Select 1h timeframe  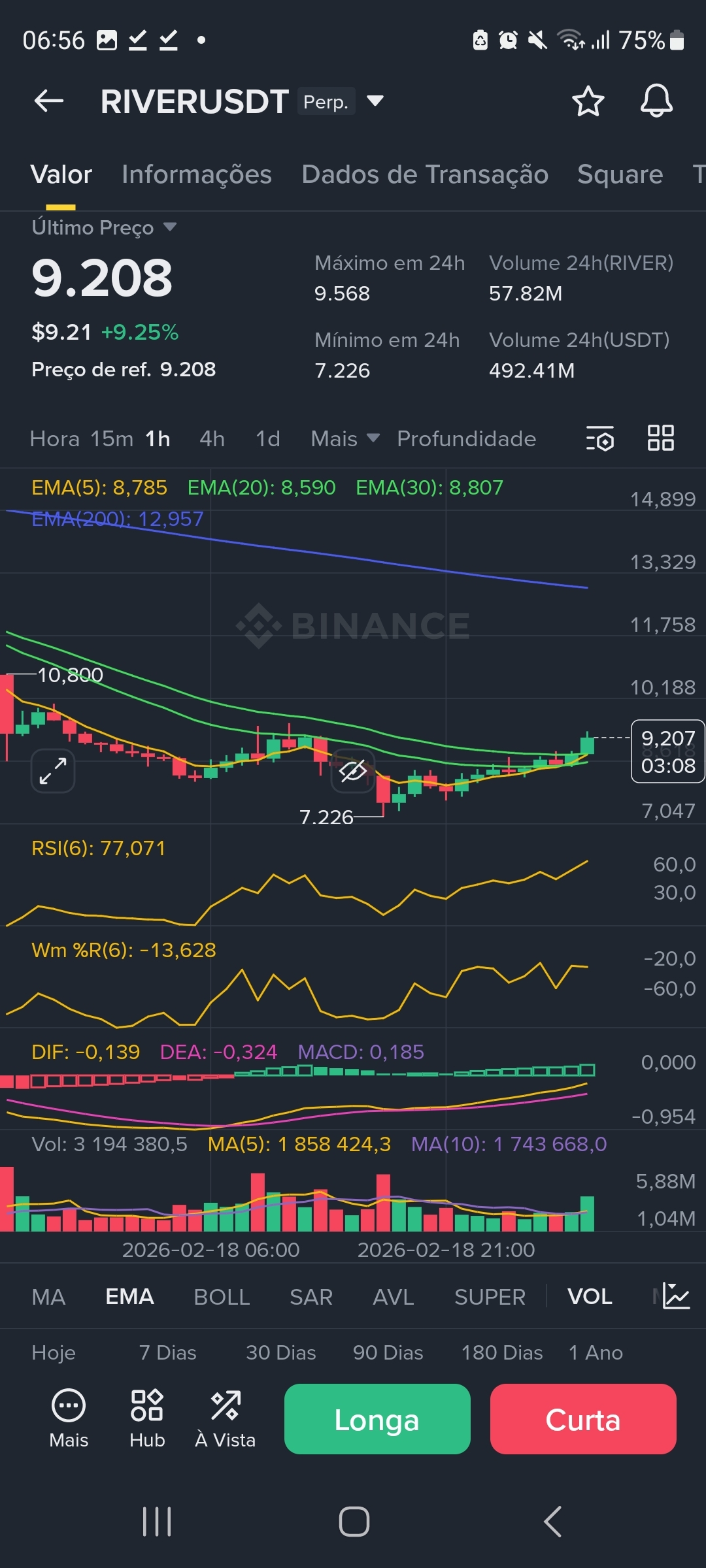point(158,438)
